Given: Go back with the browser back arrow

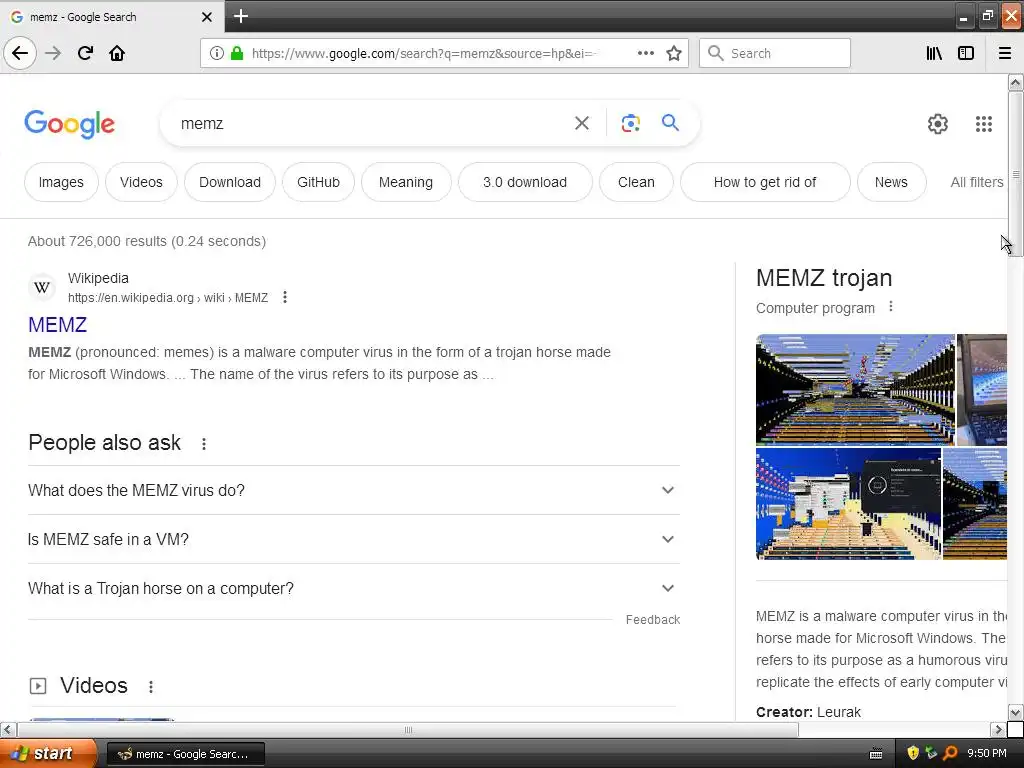Looking at the screenshot, I should point(20,53).
